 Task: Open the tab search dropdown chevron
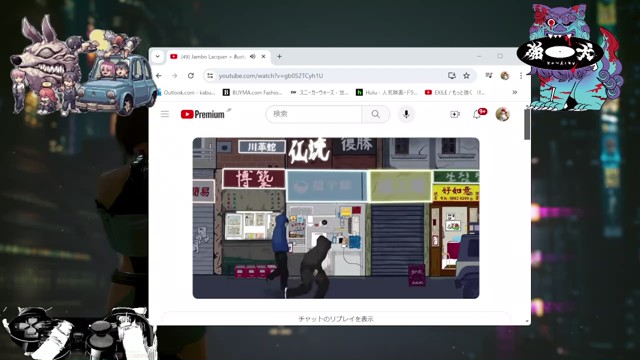coord(158,56)
